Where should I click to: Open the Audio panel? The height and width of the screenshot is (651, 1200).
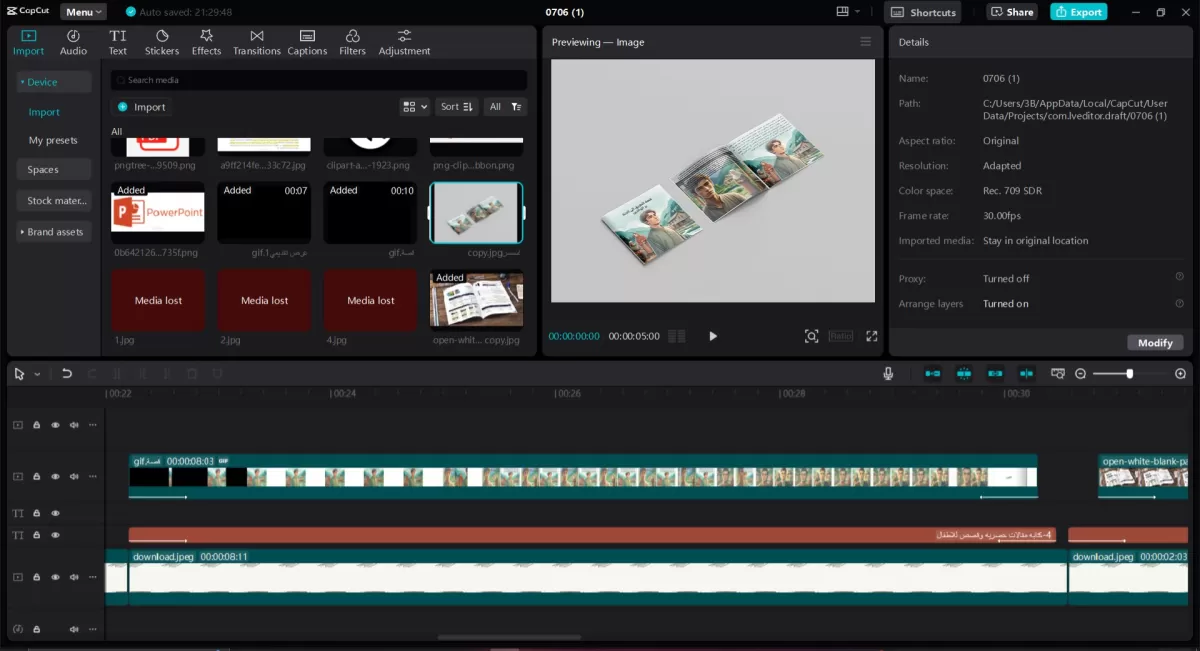click(73, 42)
